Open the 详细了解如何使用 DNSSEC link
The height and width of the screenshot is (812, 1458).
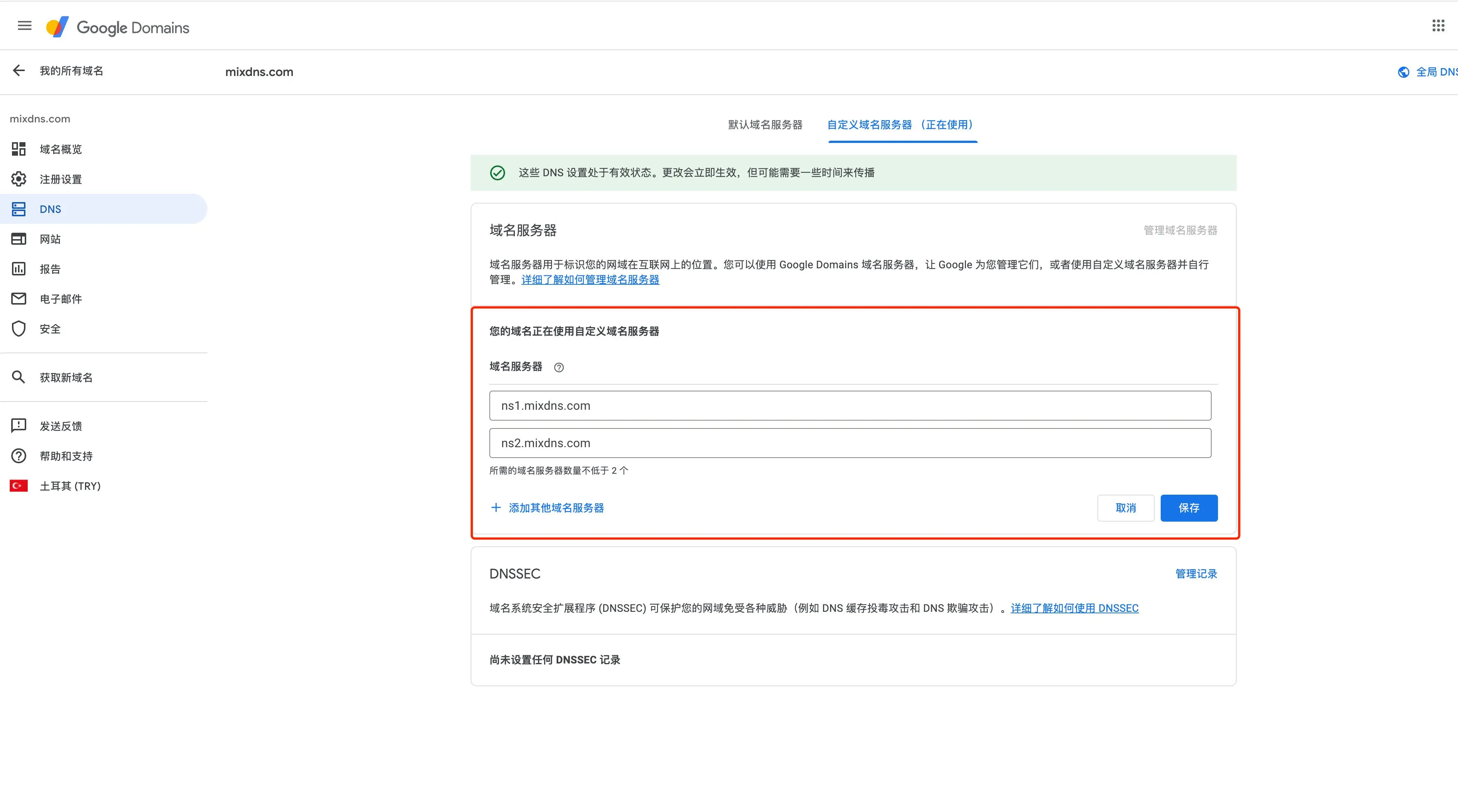(x=1074, y=608)
